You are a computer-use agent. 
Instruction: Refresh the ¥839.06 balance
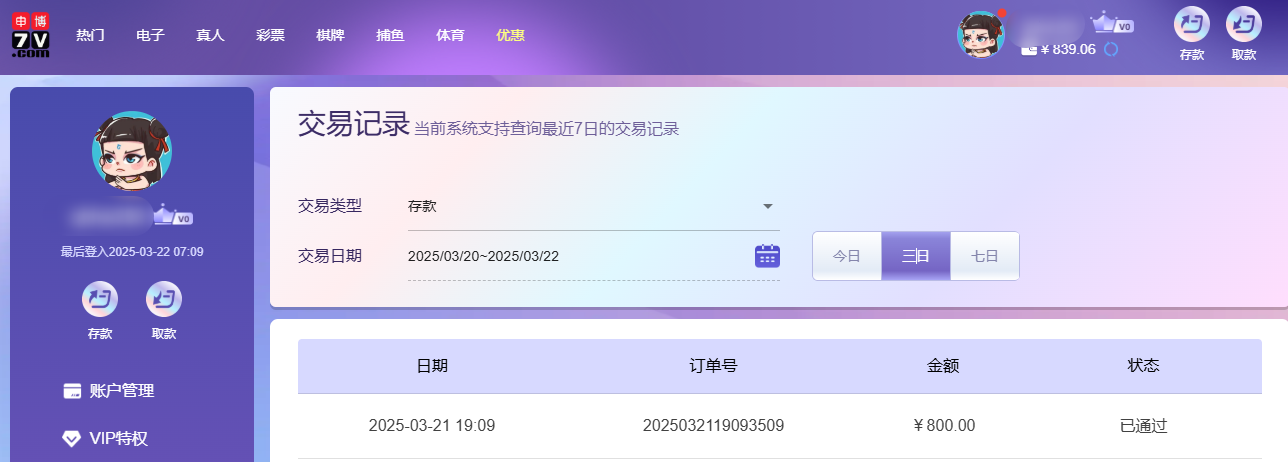(x=1110, y=48)
